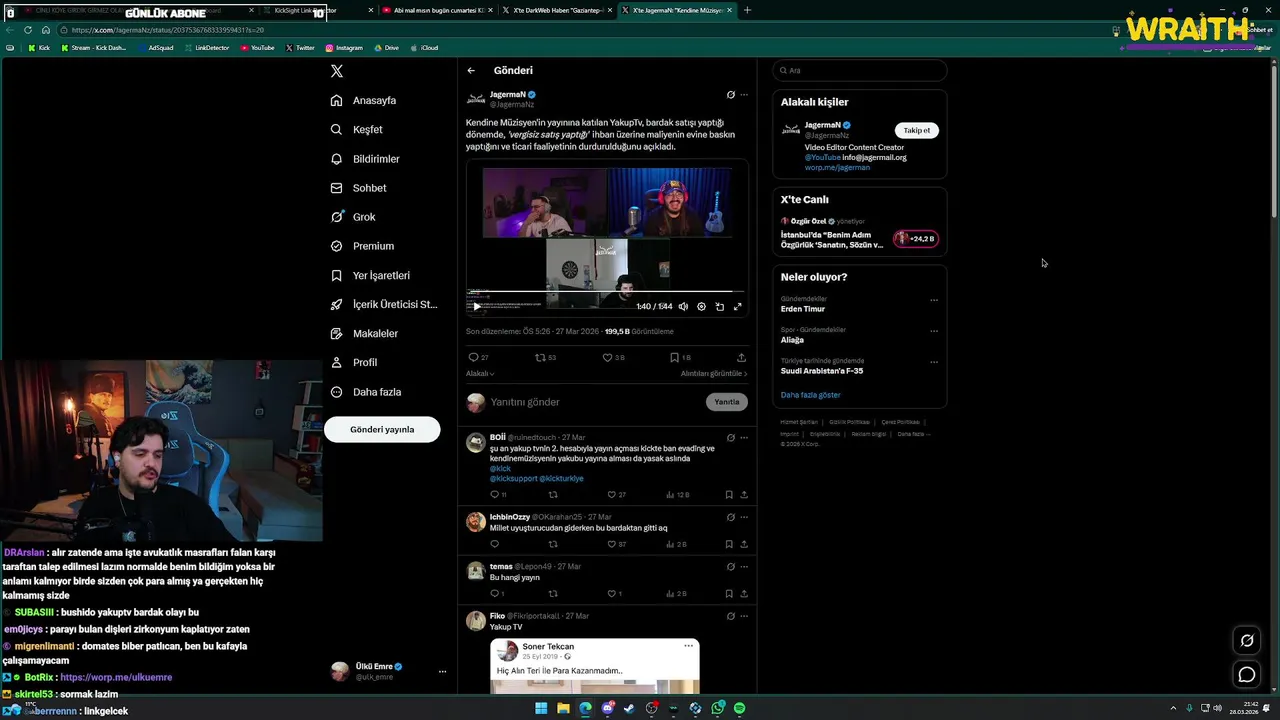Click the Gönderi yayınla button
The image size is (1280, 720).
(382, 429)
